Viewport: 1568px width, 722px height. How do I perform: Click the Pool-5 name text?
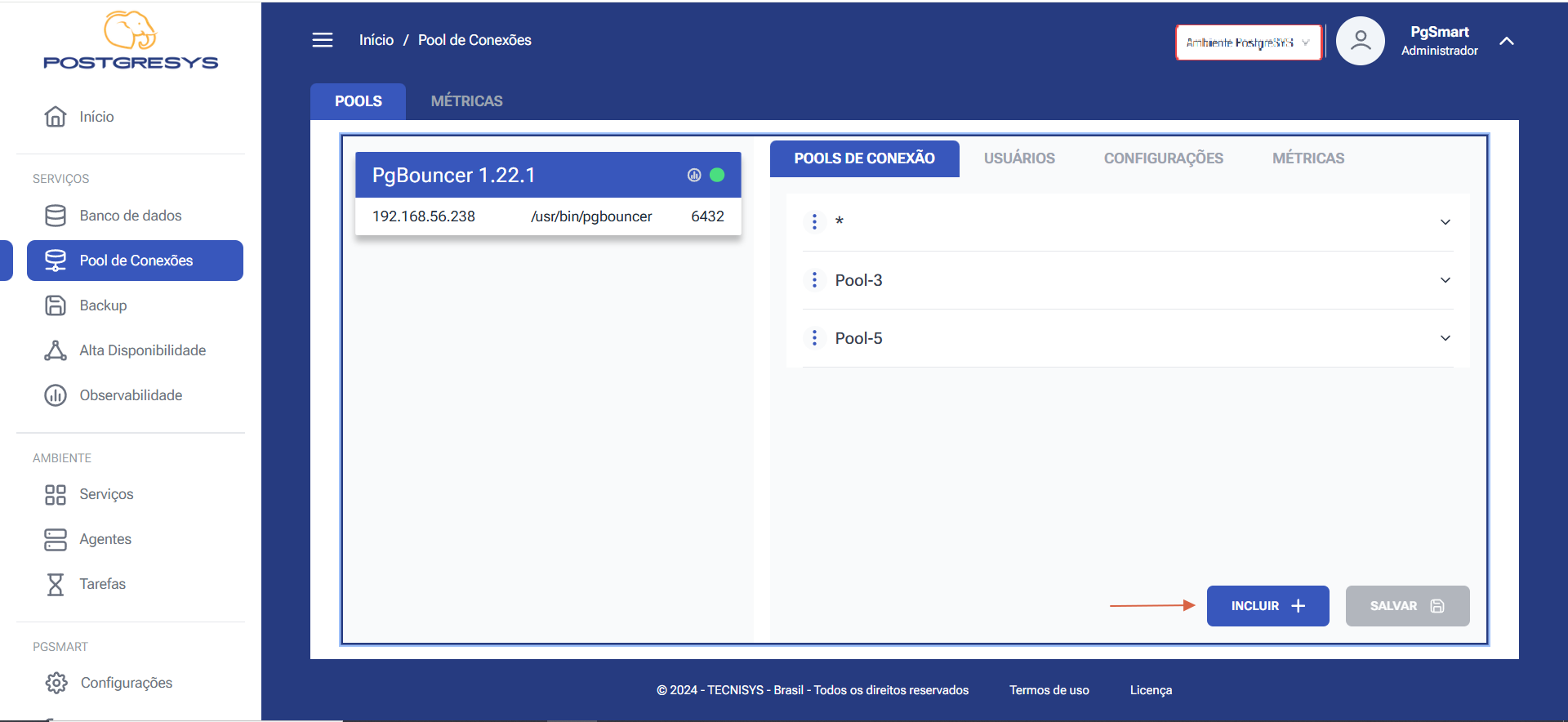[x=858, y=338]
